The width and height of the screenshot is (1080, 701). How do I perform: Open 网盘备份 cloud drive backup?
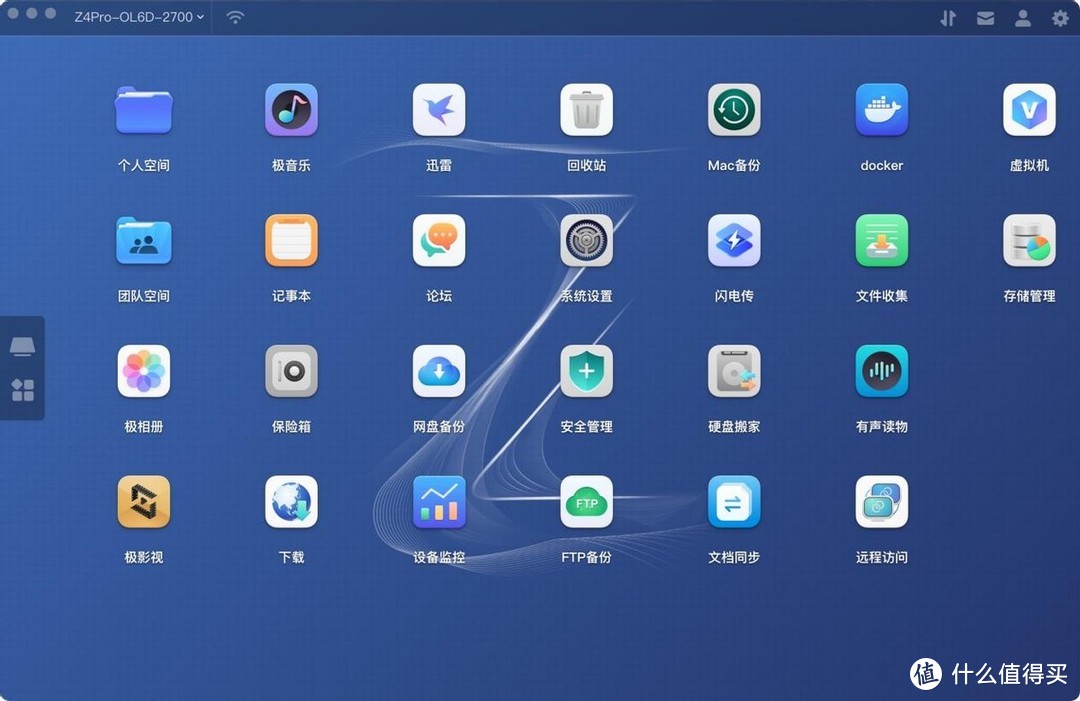(x=439, y=372)
